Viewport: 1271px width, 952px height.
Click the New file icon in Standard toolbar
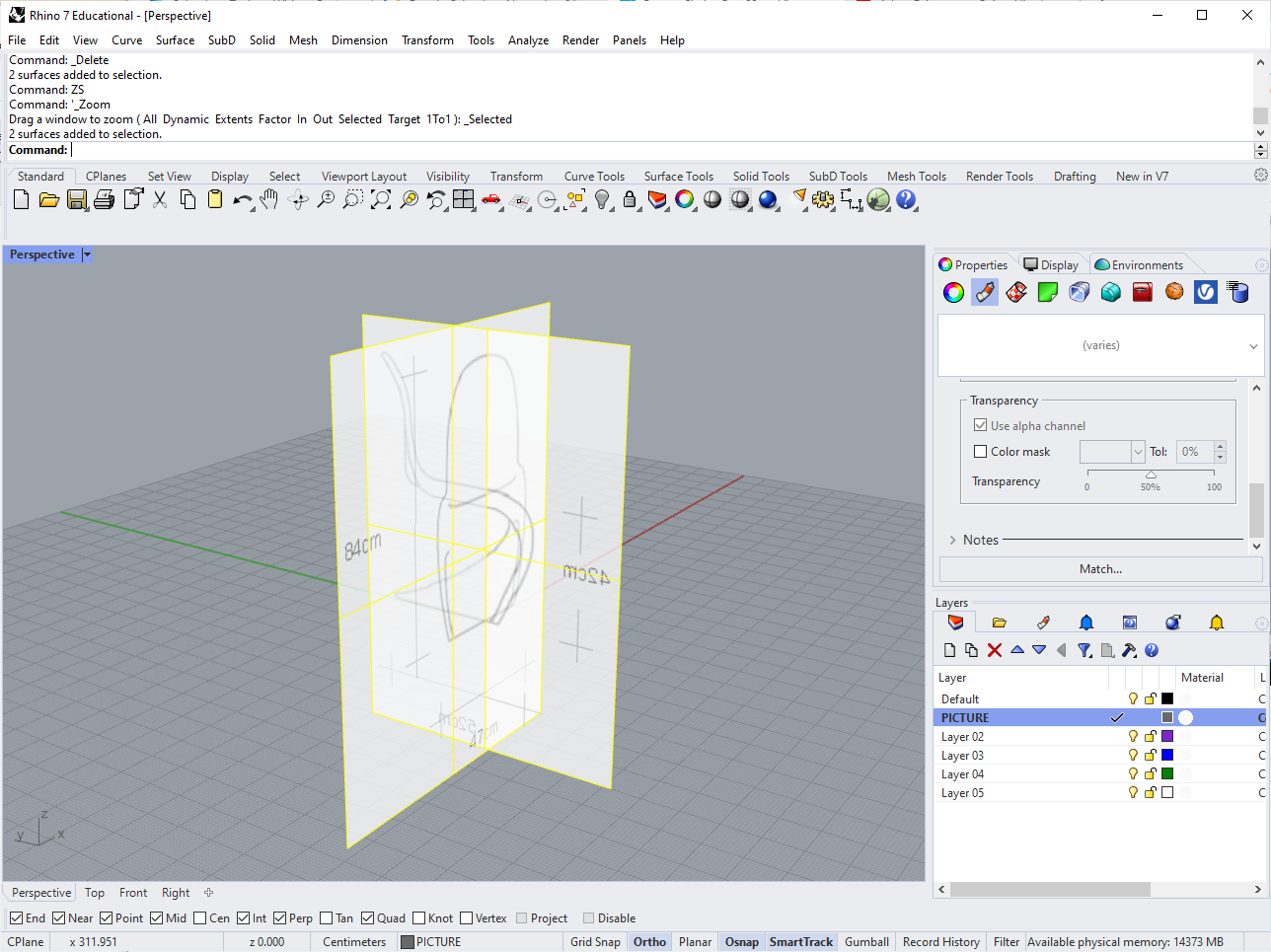(22, 200)
